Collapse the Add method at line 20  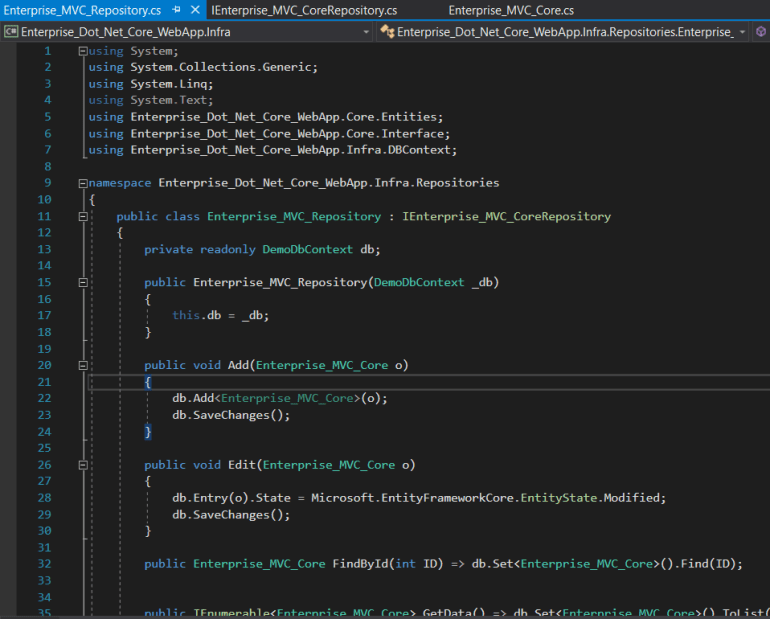point(83,365)
